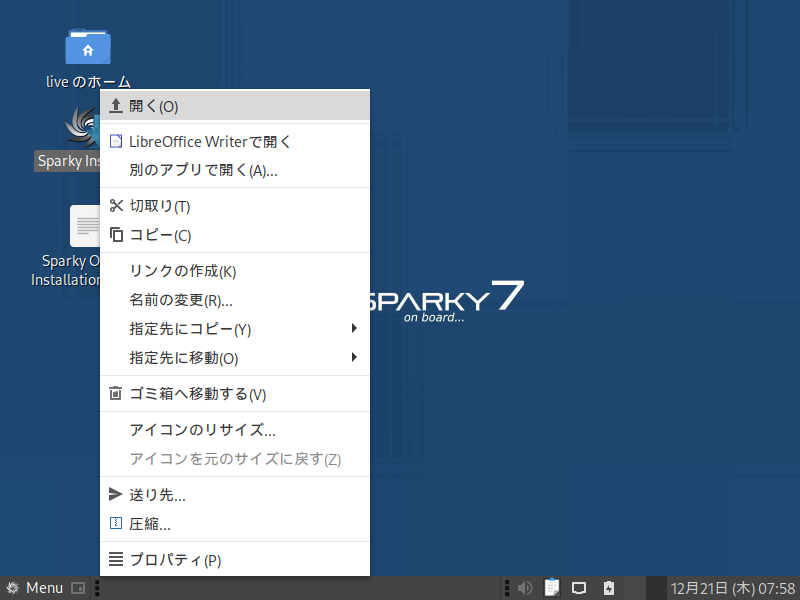
Task: Open プロパティ(P) from the menu
Action: click(x=235, y=559)
